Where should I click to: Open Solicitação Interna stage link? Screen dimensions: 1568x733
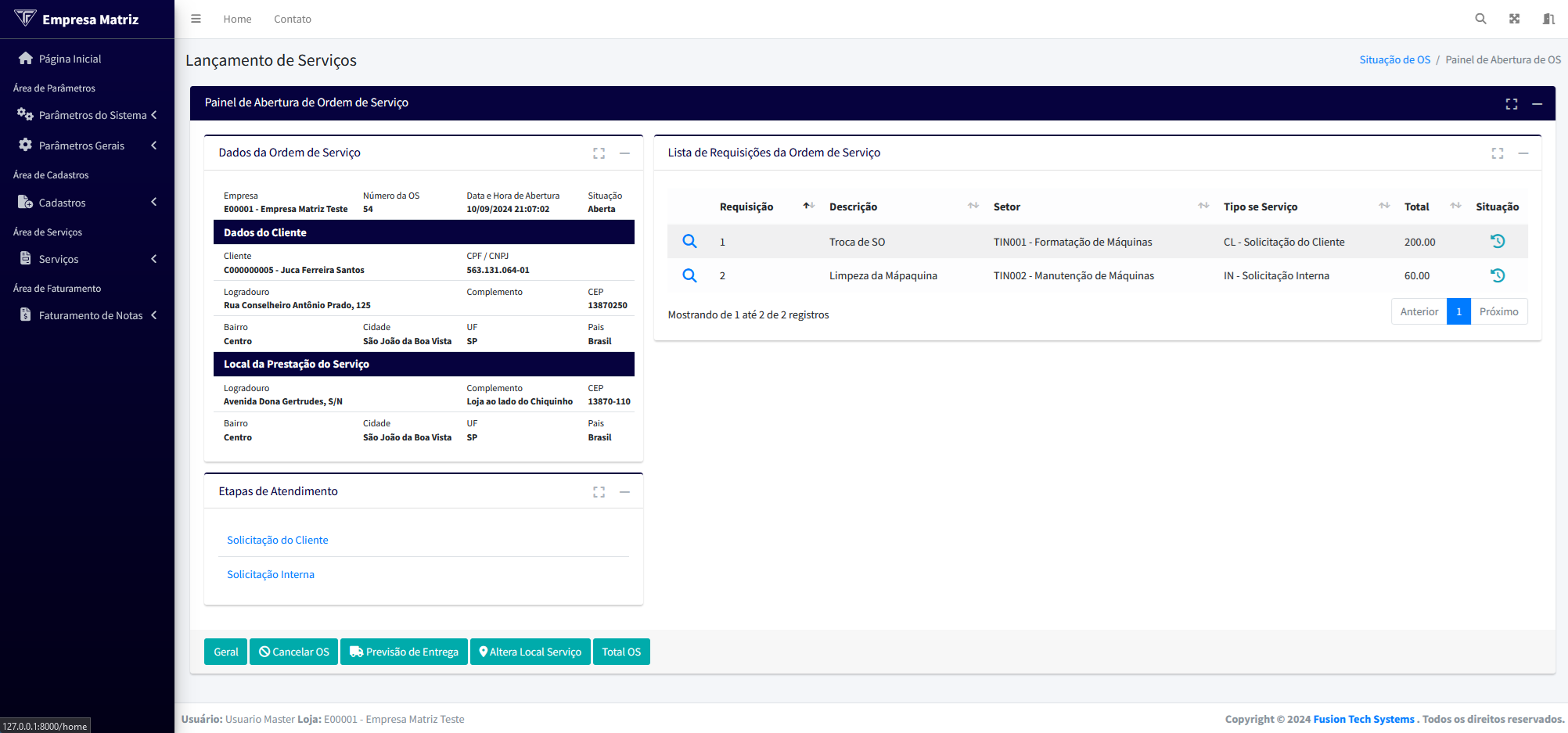(x=271, y=574)
